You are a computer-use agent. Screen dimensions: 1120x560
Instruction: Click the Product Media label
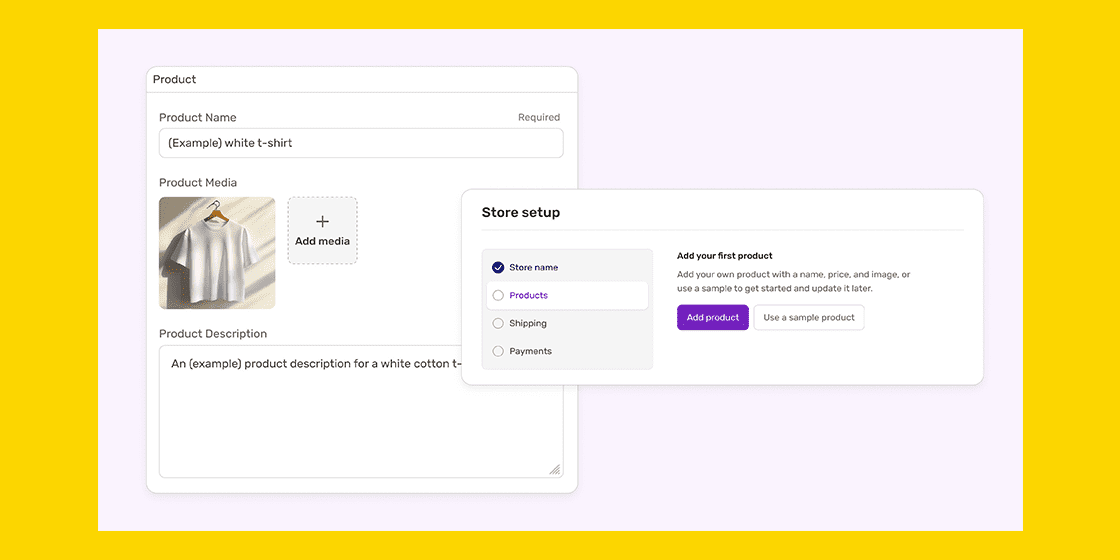pos(198,183)
